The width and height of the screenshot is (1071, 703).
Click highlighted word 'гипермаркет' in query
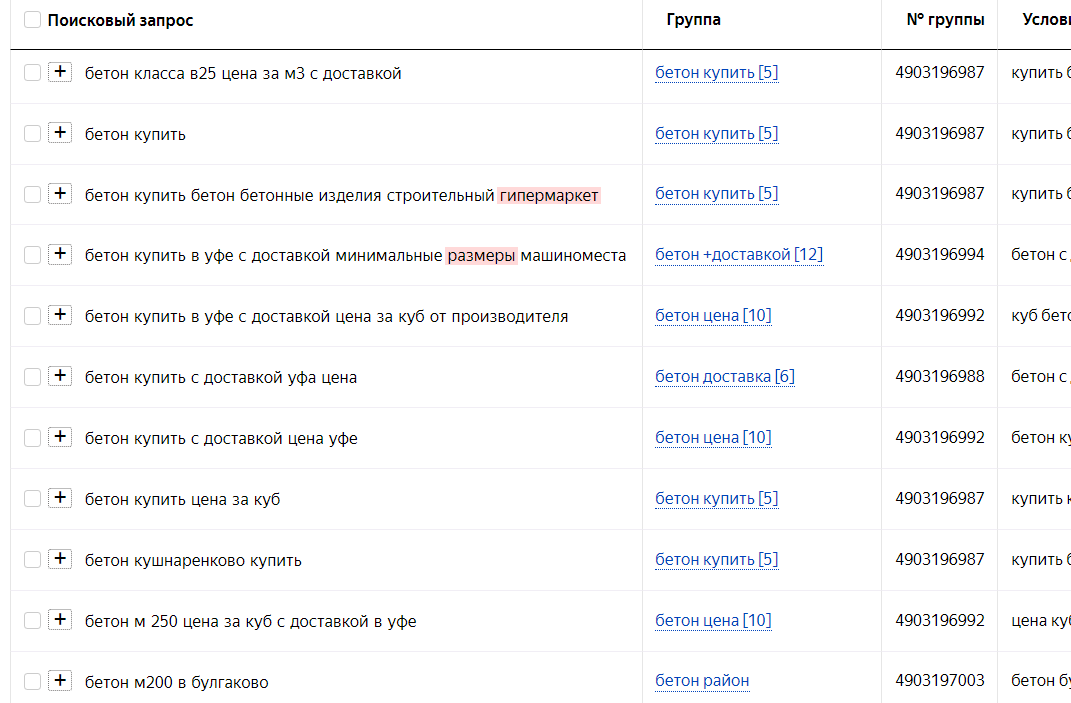pos(548,195)
